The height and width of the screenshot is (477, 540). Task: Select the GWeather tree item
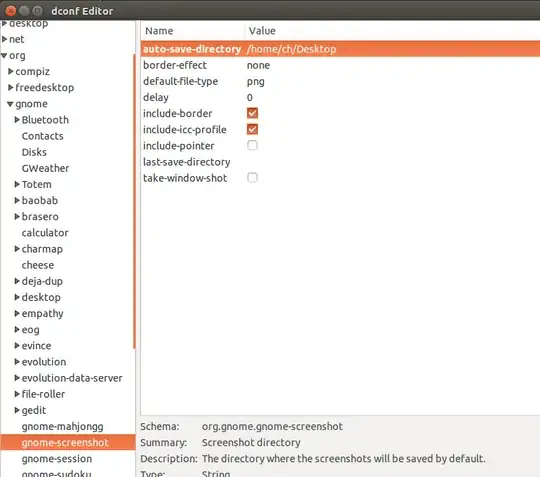point(45,168)
